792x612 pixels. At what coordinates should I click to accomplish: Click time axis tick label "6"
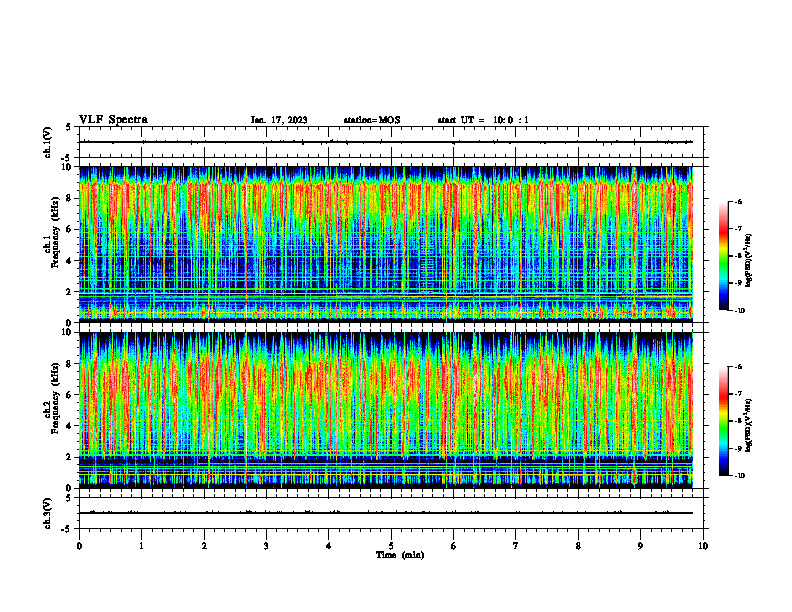tap(454, 546)
